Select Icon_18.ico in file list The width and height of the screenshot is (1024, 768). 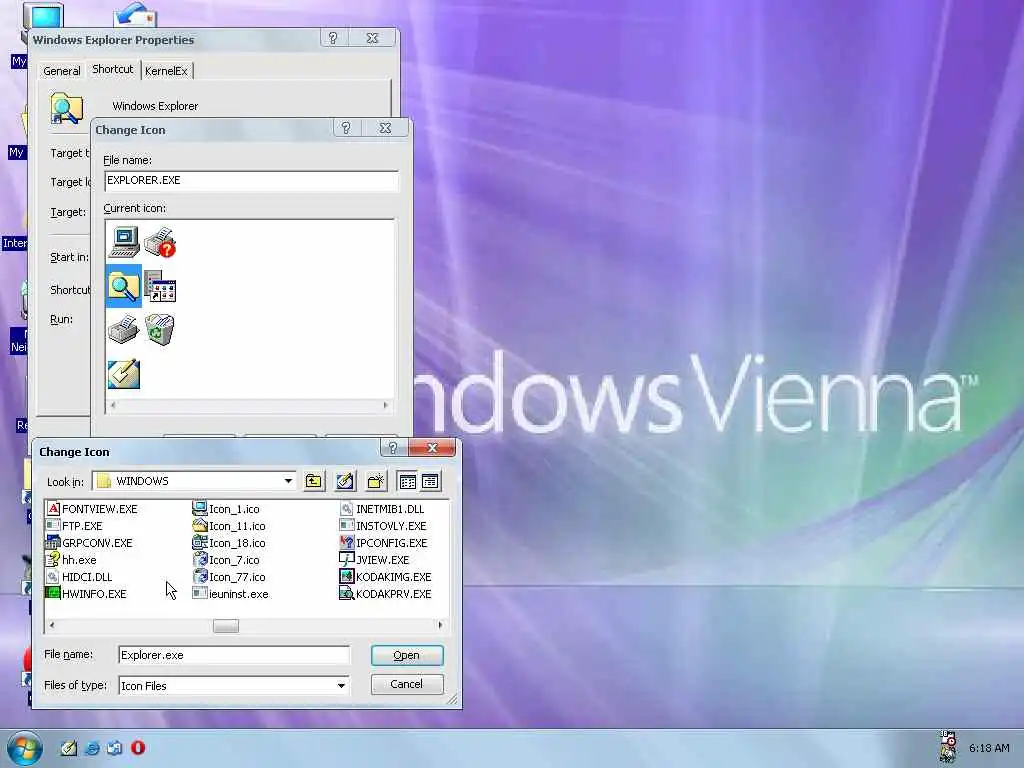coord(229,543)
